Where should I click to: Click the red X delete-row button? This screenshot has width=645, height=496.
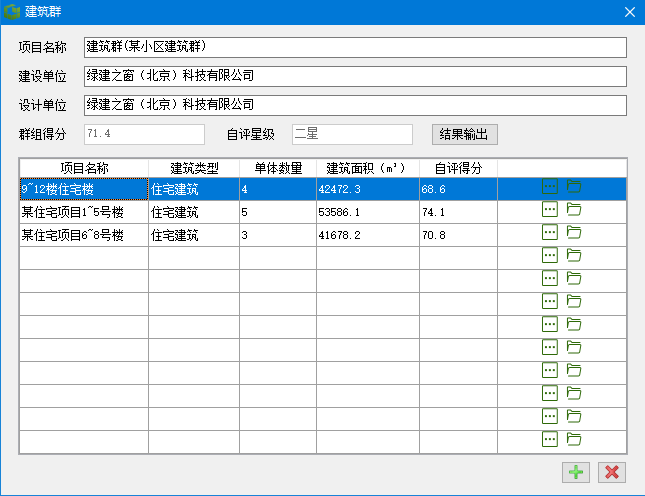612,473
